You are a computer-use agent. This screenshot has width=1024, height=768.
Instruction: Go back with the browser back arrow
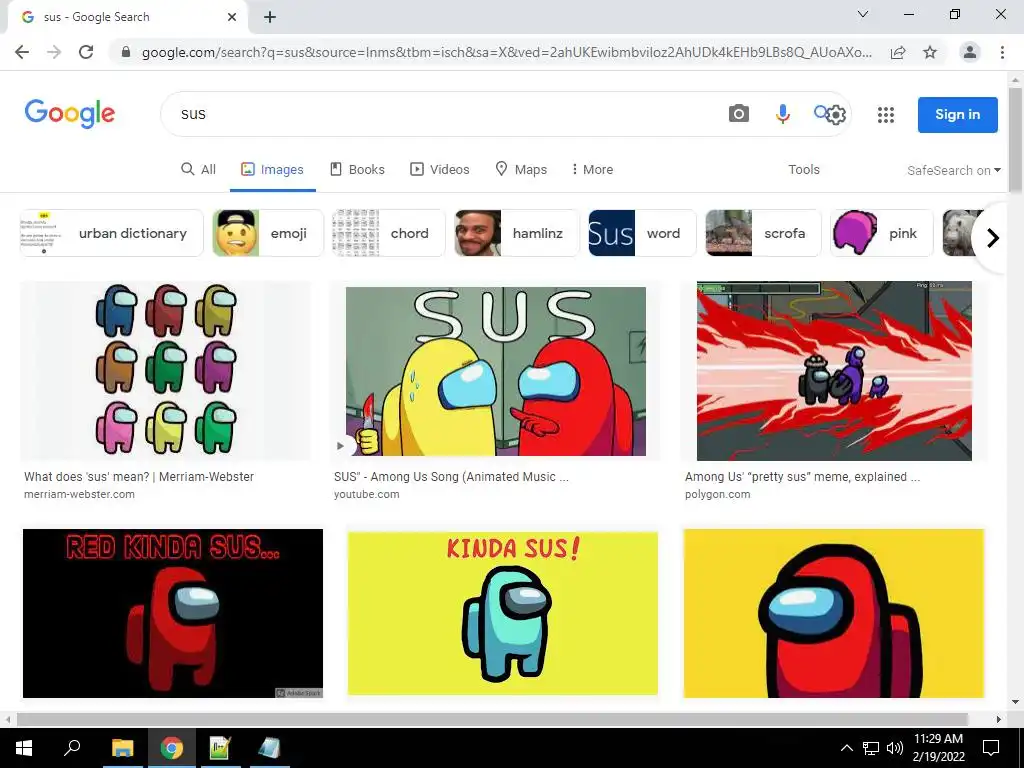click(x=22, y=52)
